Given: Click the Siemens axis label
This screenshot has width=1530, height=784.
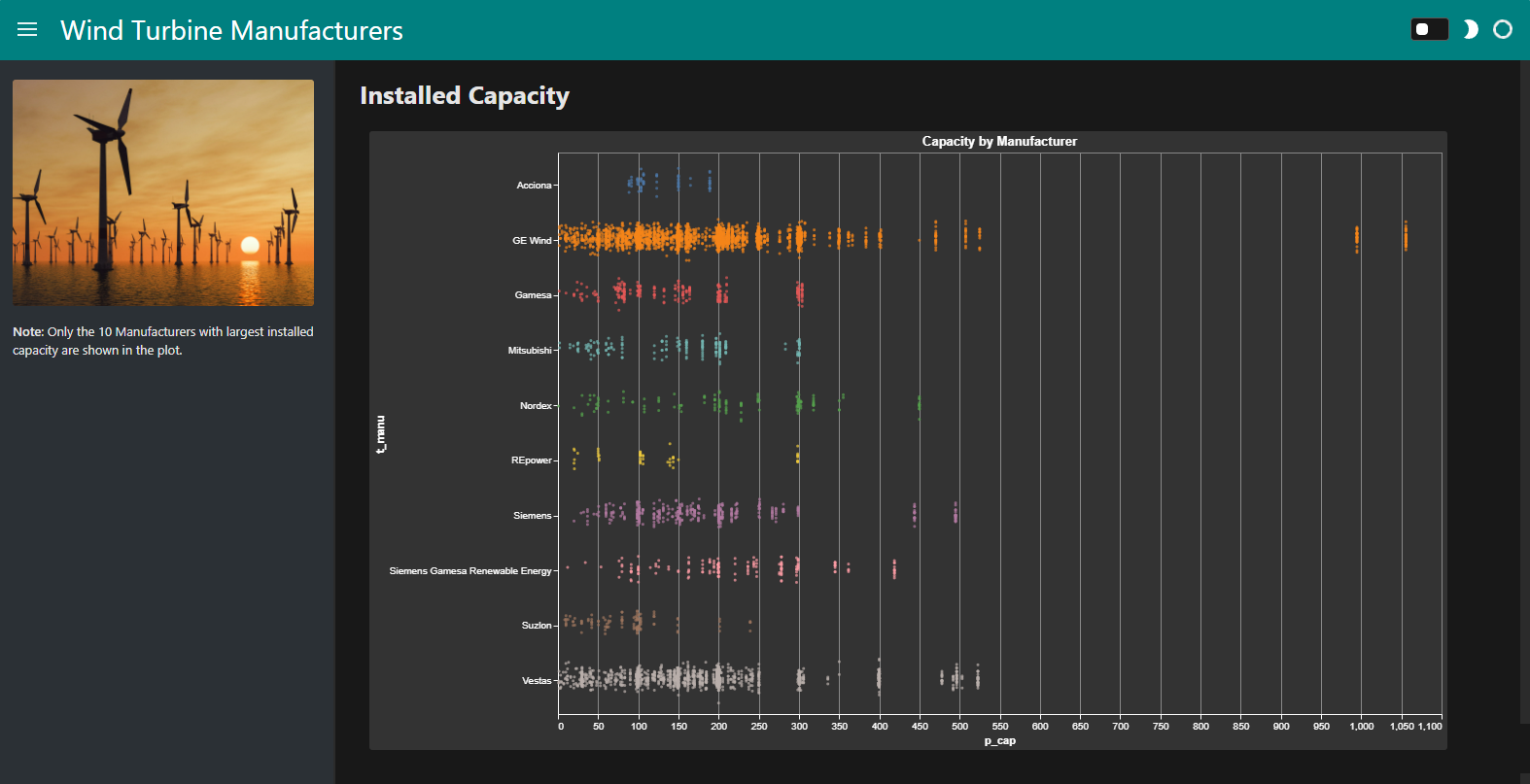Looking at the screenshot, I should click(x=533, y=515).
